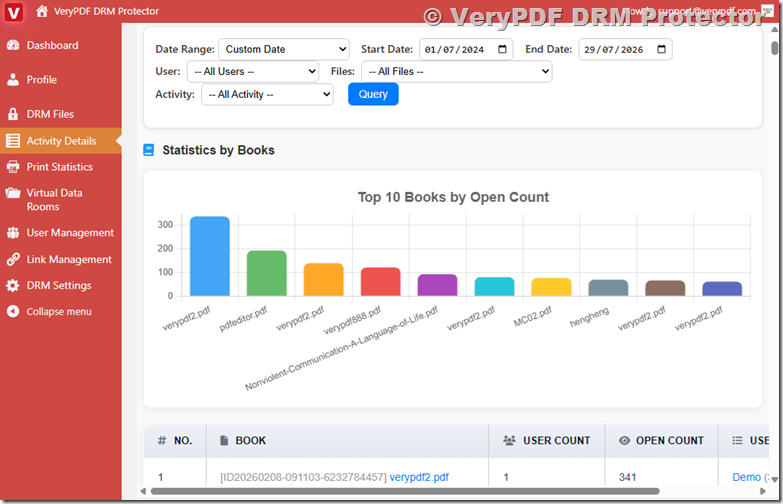Click the Collapse menu arrow icon
783x504 pixels.
click(x=13, y=311)
